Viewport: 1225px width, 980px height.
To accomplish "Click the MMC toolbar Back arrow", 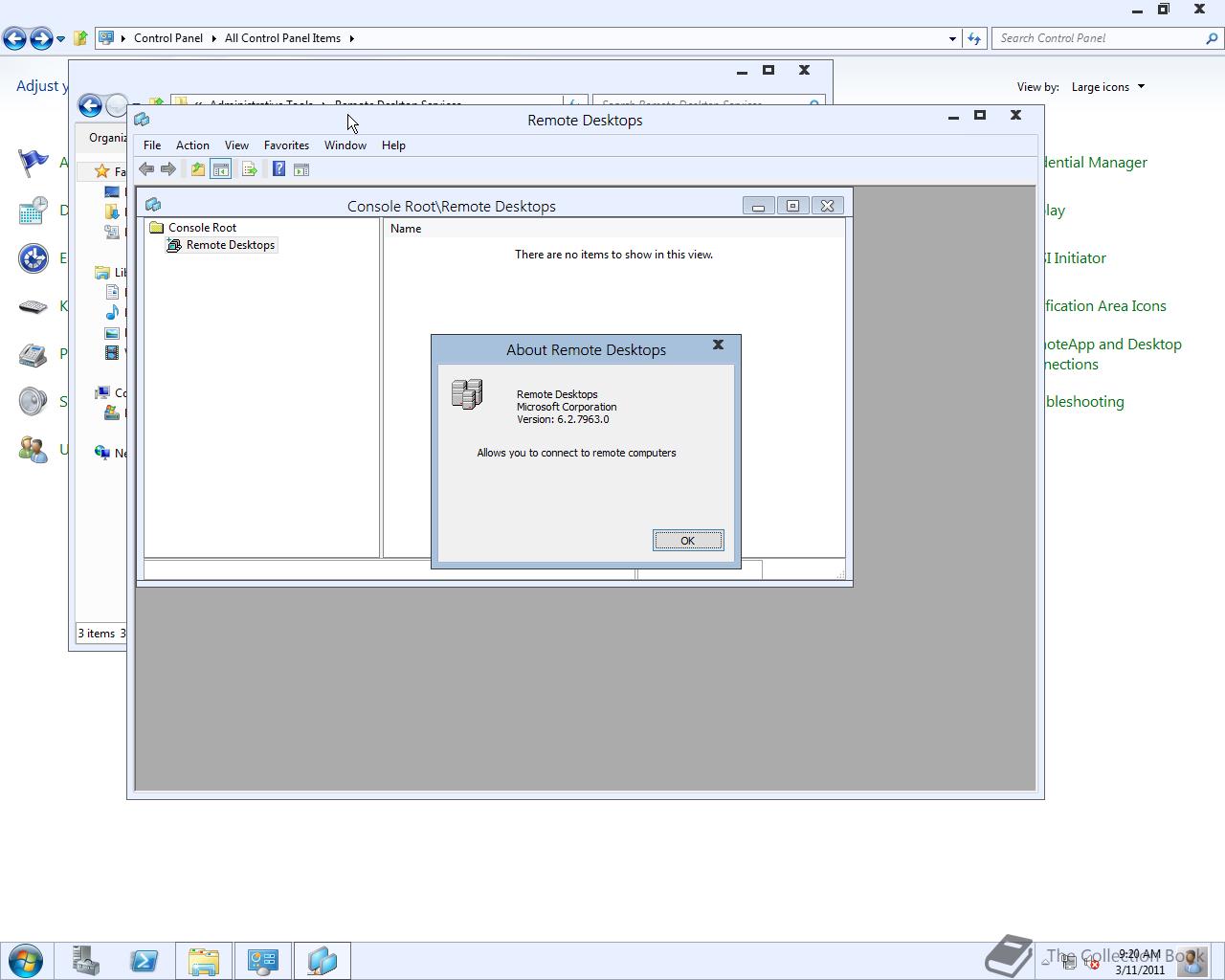I will click(x=146, y=169).
